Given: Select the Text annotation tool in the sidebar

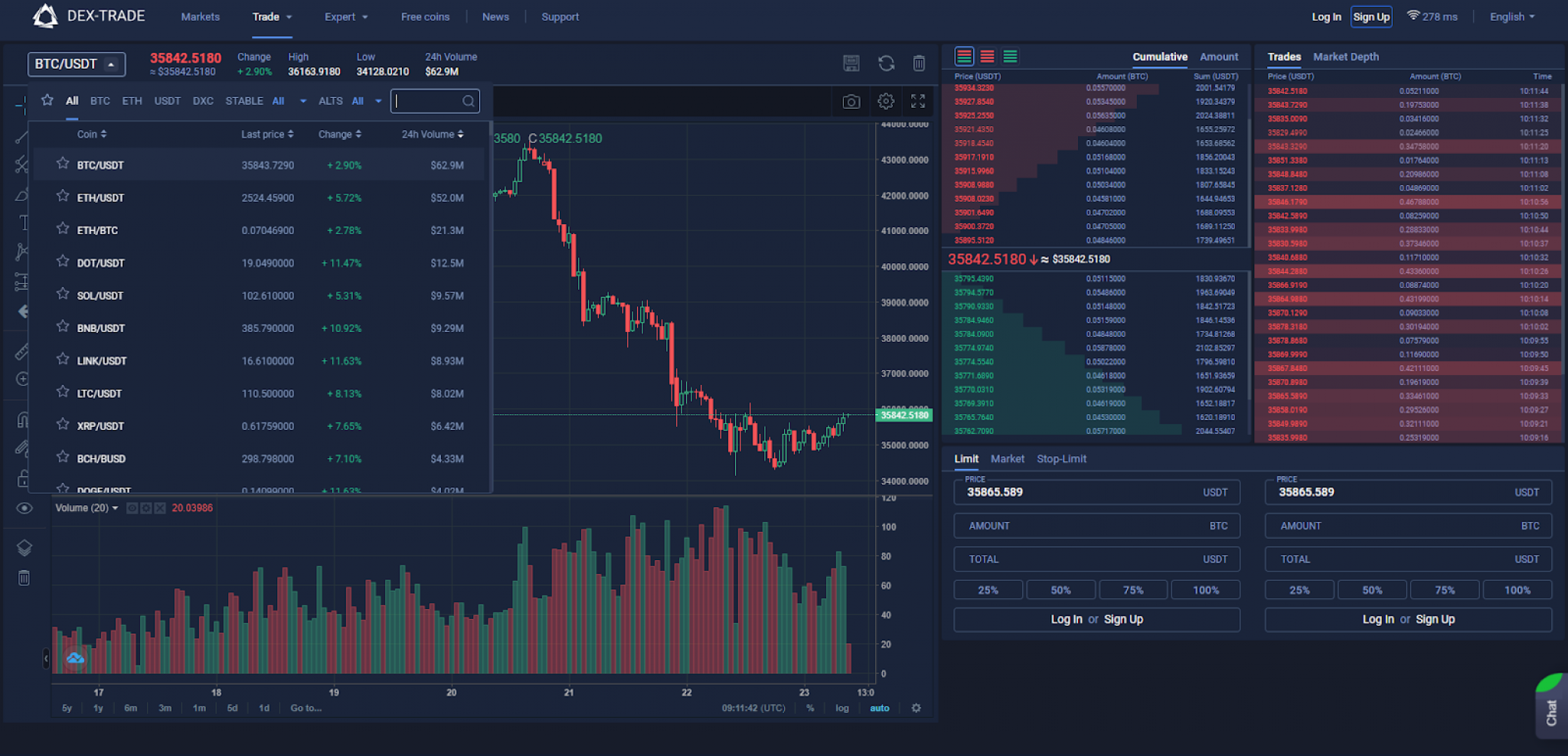Looking at the screenshot, I should pos(24,223).
